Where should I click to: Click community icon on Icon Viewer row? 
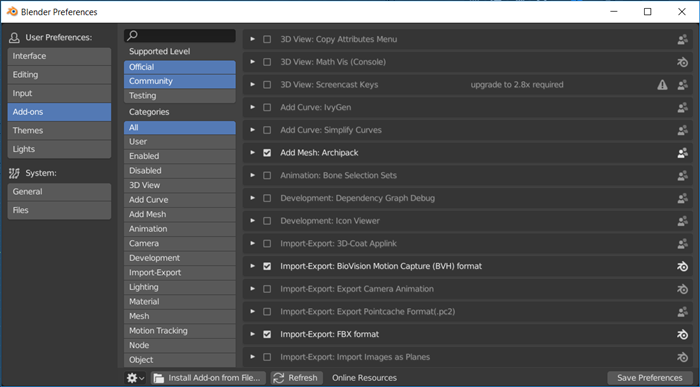click(682, 221)
